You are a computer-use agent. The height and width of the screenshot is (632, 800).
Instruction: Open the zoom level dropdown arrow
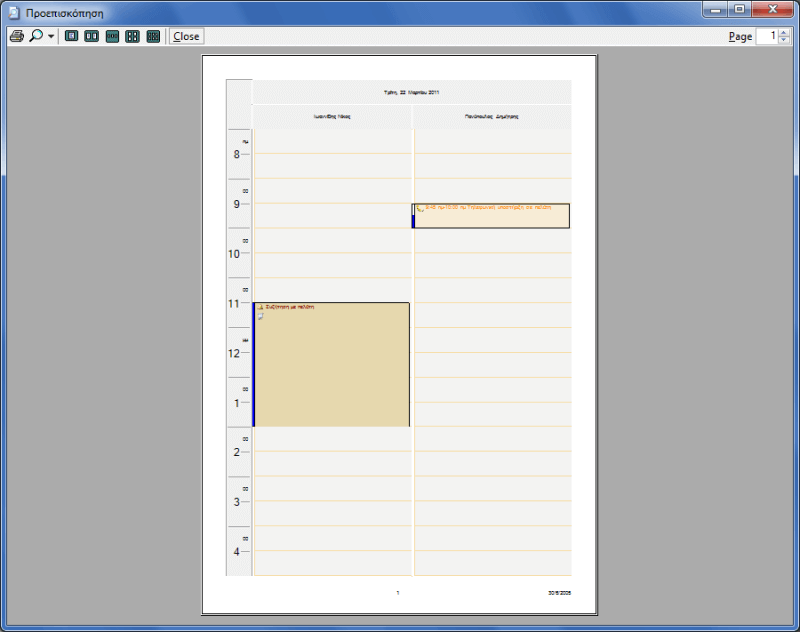(x=51, y=36)
